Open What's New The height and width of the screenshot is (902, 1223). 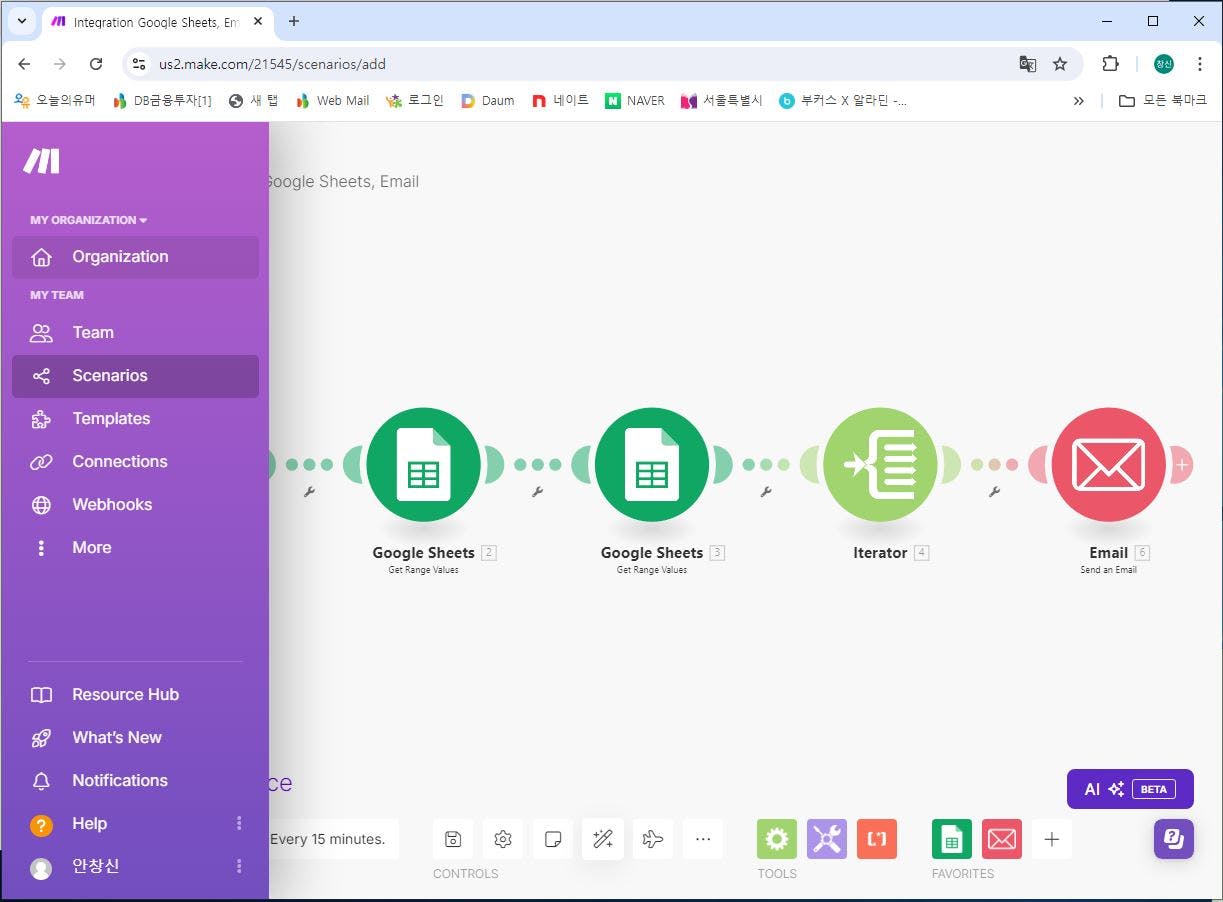pyautogui.click(x=135, y=738)
